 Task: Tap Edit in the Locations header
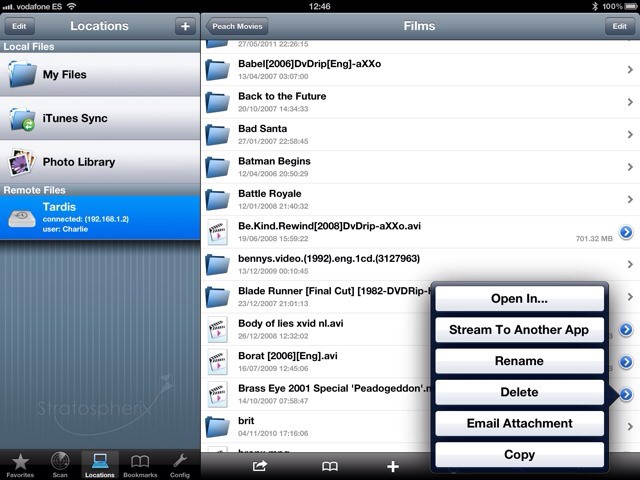pyautogui.click(x=19, y=26)
